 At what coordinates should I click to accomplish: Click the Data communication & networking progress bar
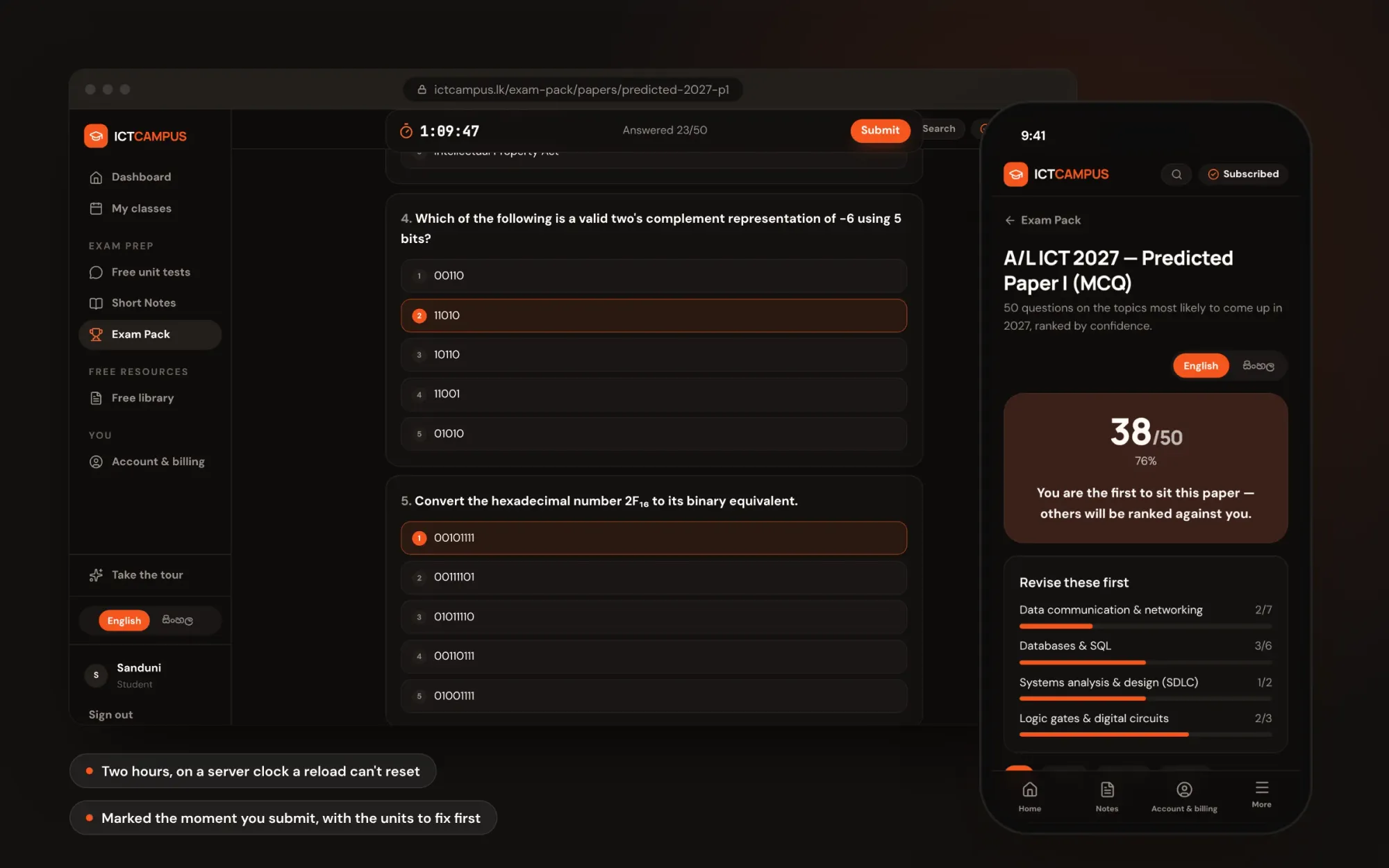(x=1145, y=626)
